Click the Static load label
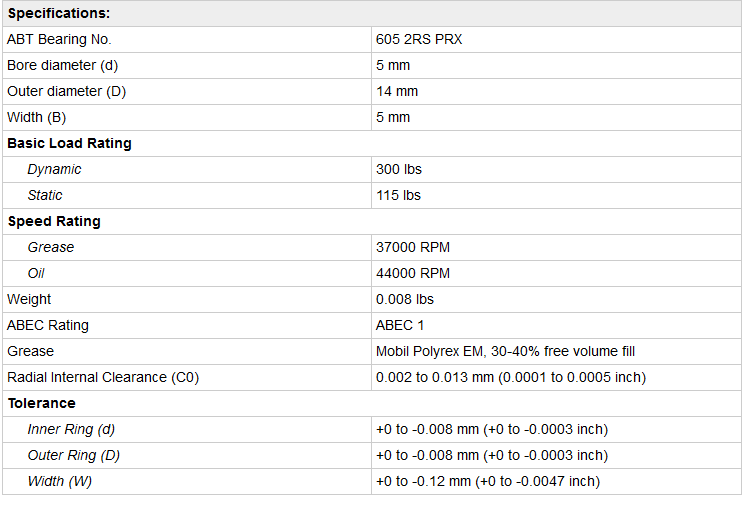 click(x=45, y=195)
